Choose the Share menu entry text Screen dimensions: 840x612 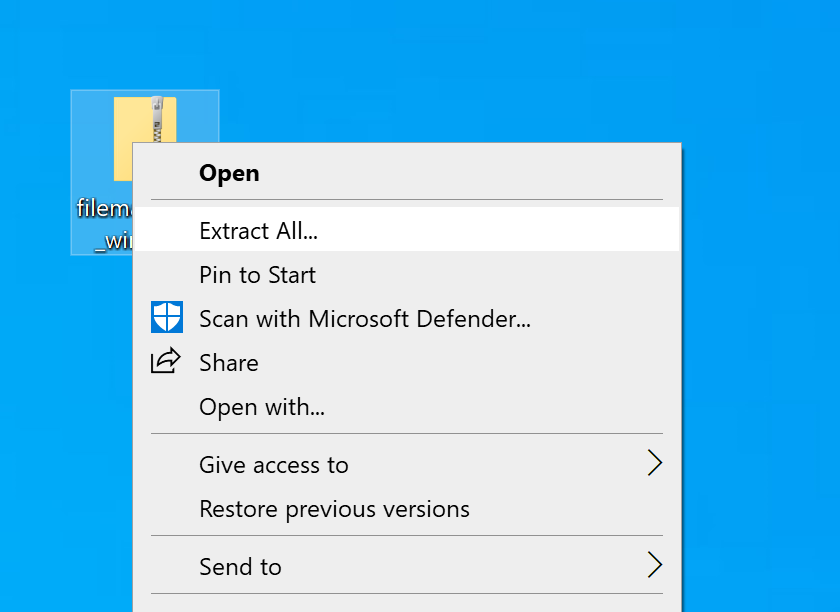pyautogui.click(x=229, y=363)
